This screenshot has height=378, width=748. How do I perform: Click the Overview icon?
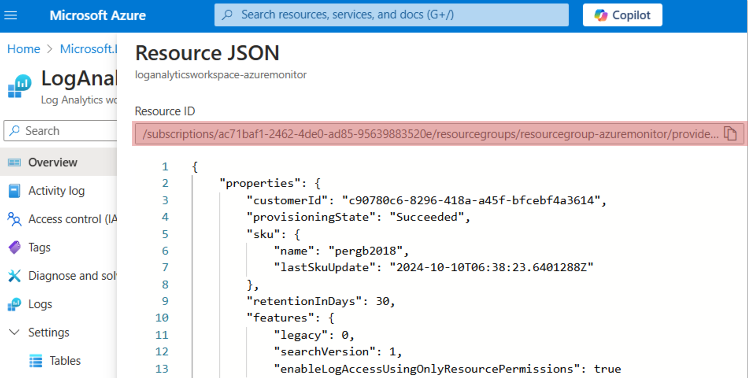(15, 162)
